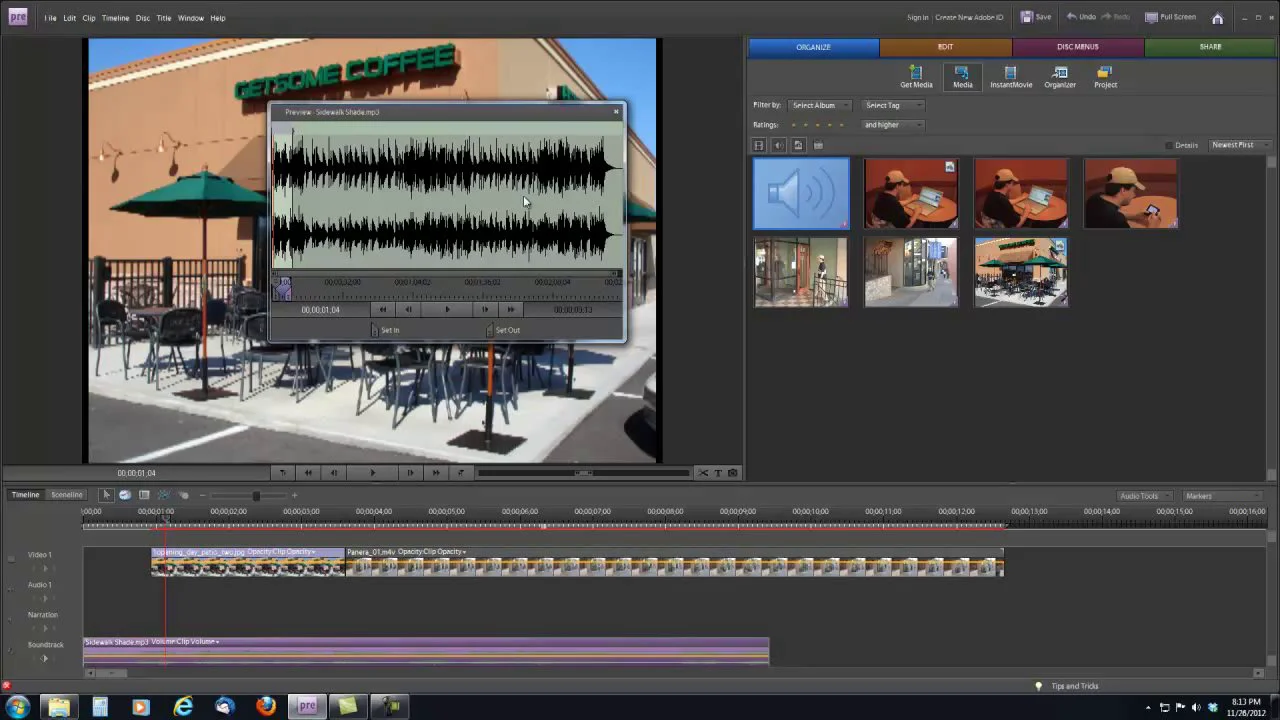This screenshot has width=1280, height=720.
Task: Open the Newest First sort dropdown
Action: click(1239, 145)
